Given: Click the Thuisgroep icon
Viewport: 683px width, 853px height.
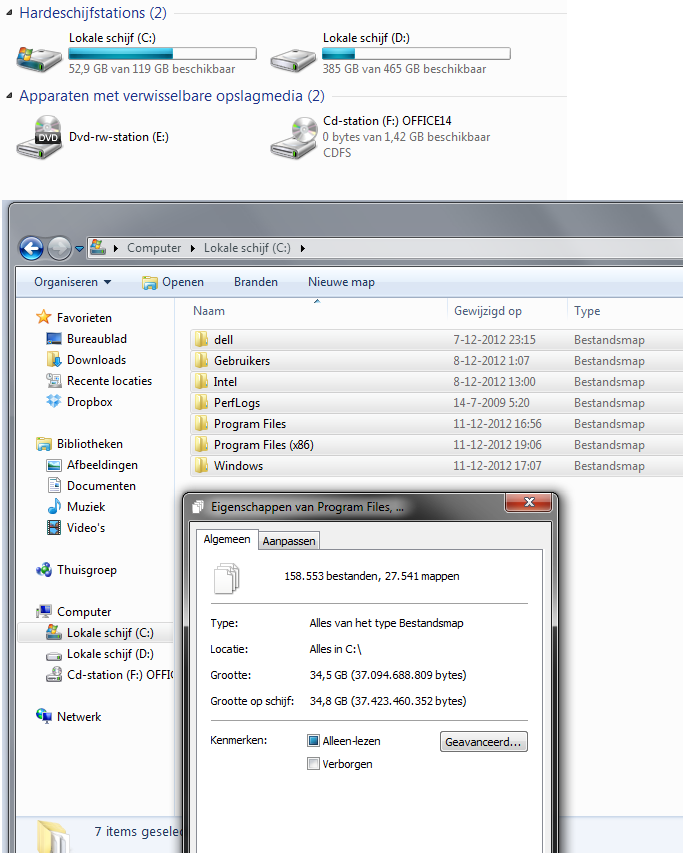Looking at the screenshot, I should [44, 570].
